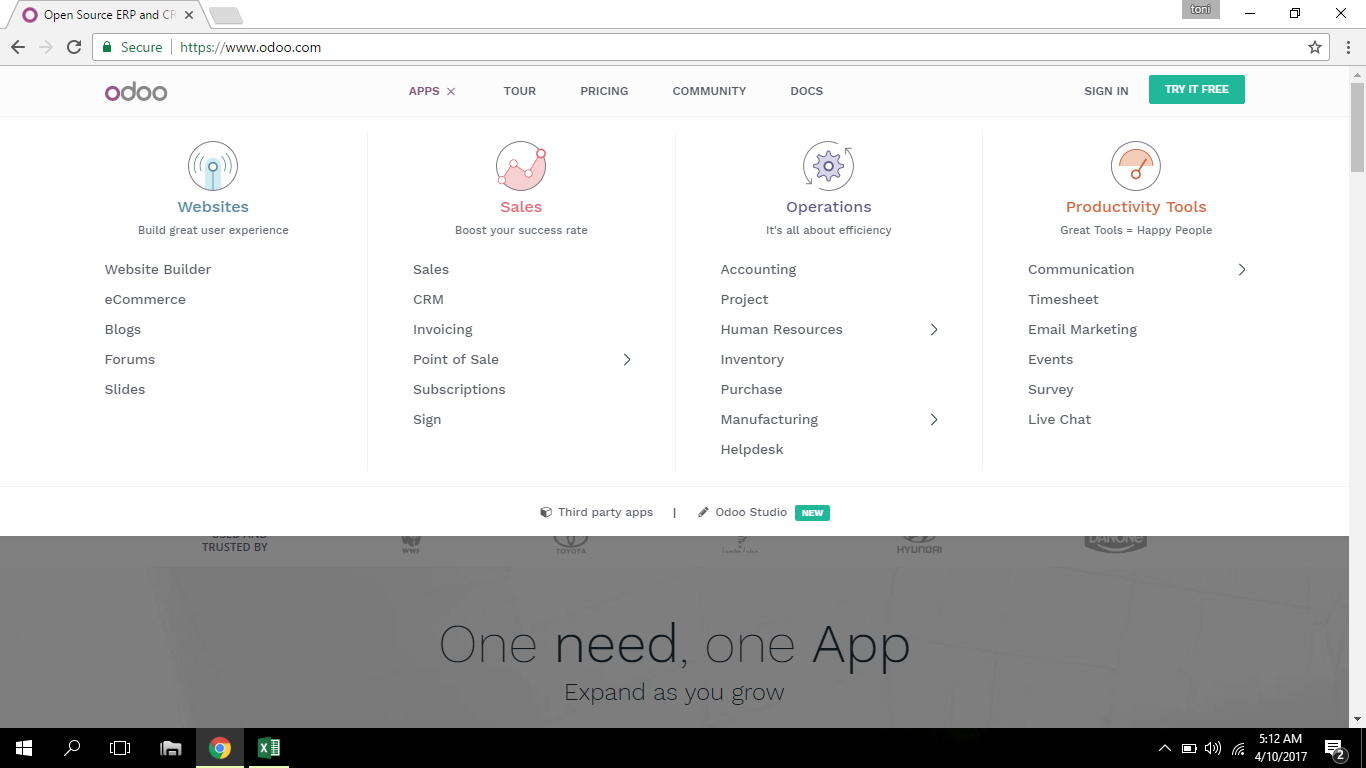Open Timesheet app link

pos(1063,299)
